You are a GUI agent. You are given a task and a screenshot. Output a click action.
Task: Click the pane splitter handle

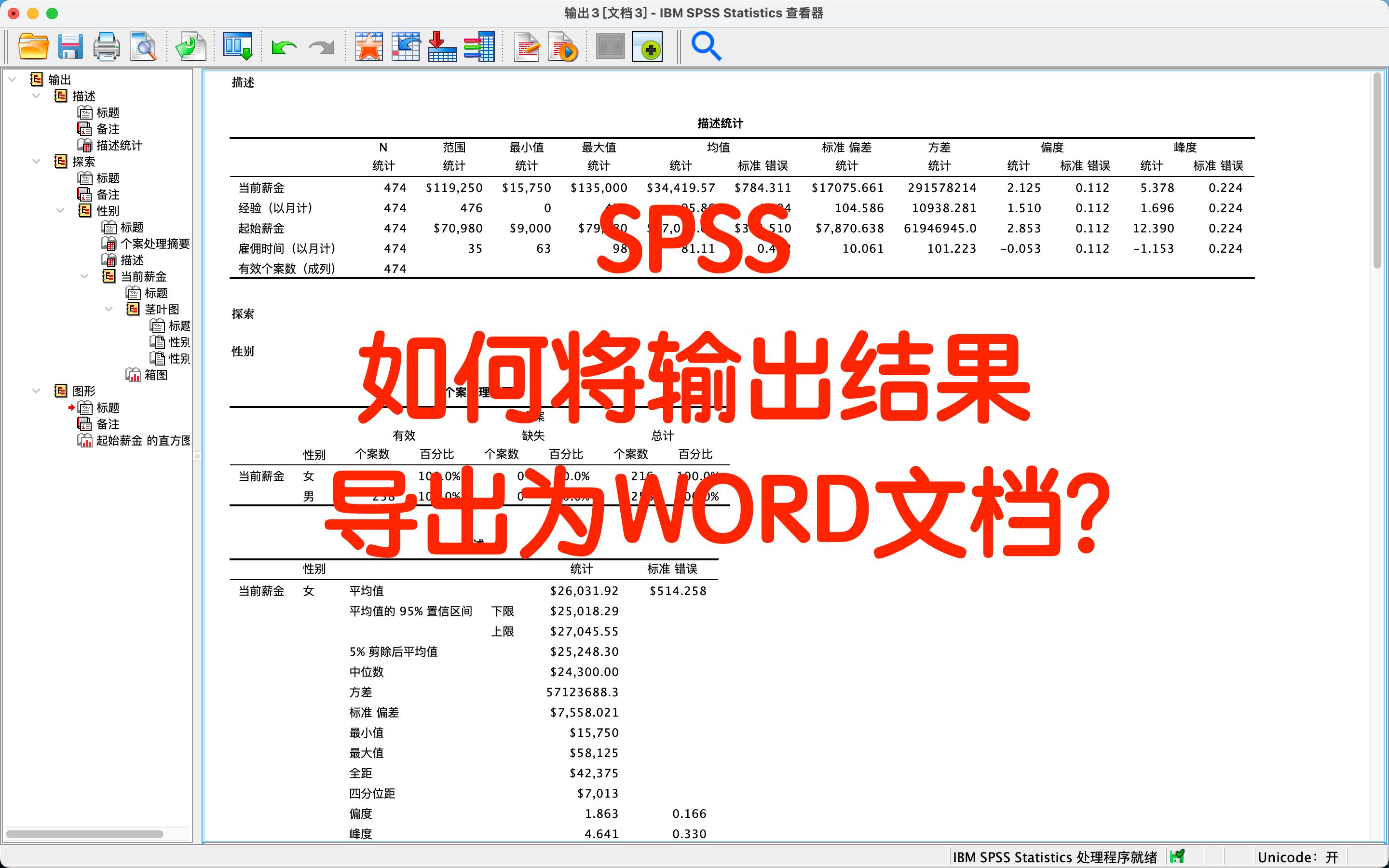197,456
